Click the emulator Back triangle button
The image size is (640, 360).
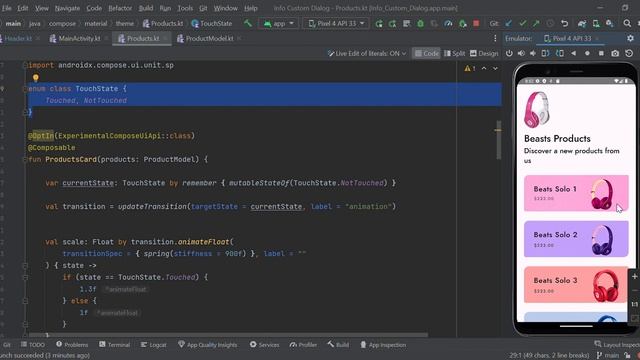(x=573, y=53)
